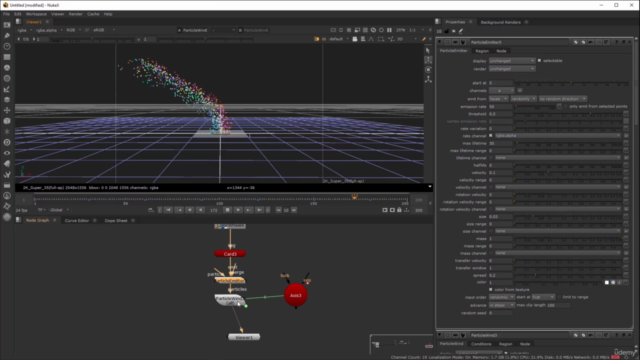
Task: Open the Image nodes toolbar icon
Action: (x=7, y=25)
